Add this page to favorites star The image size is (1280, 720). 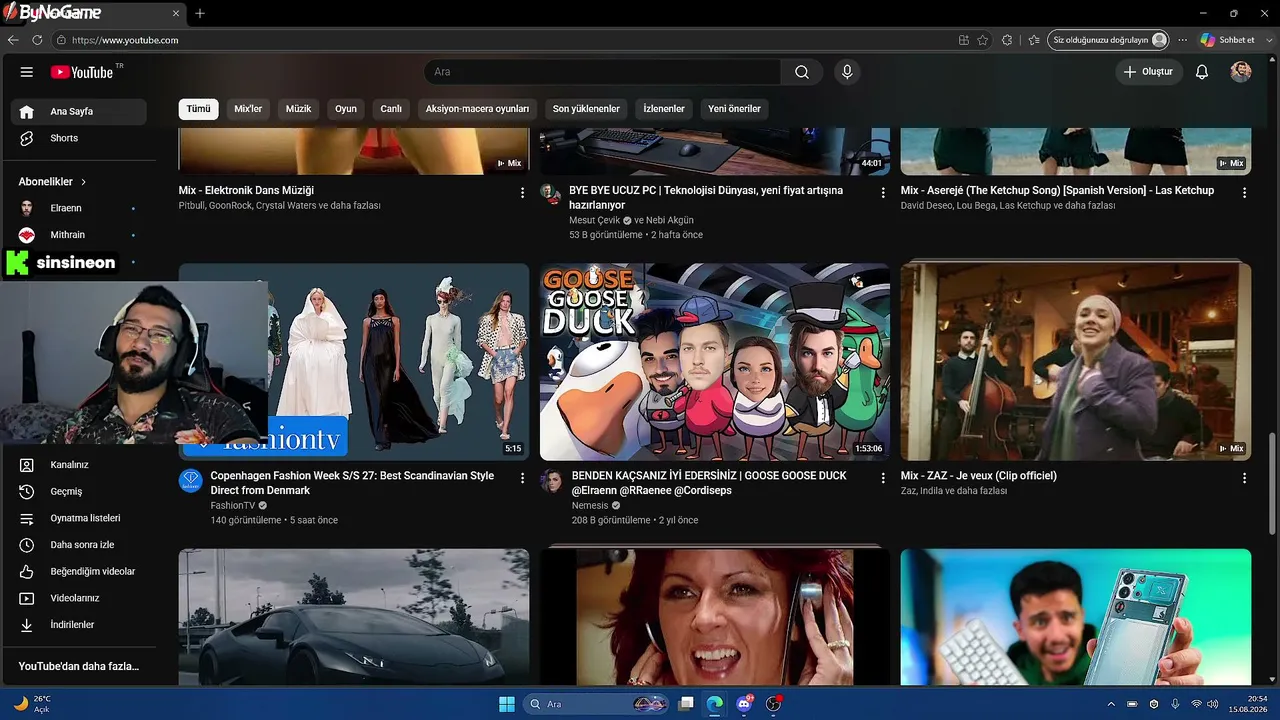[x=983, y=40]
